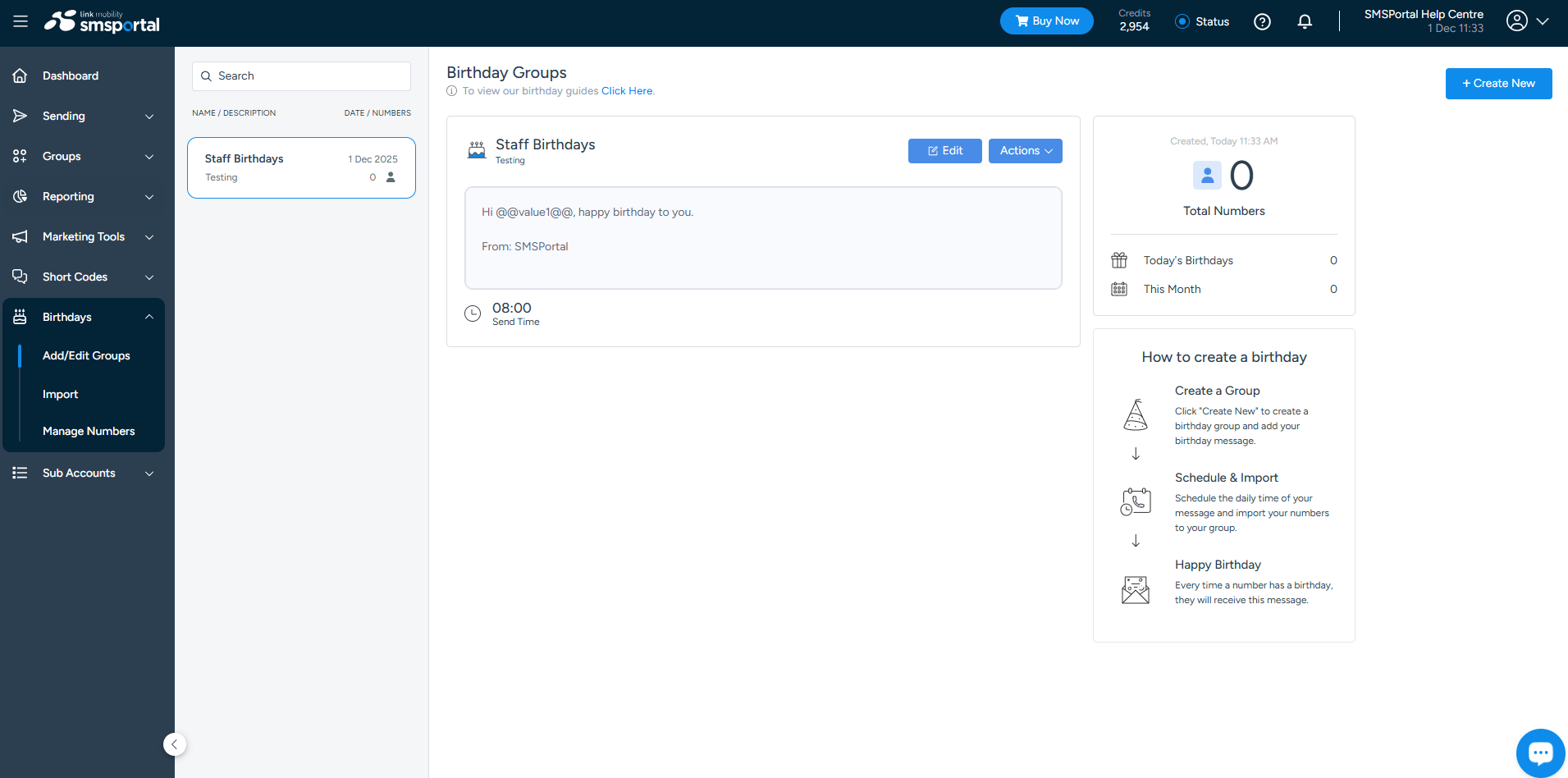
Task: Click the Short Codes chat icon
Action: pos(21,277)
